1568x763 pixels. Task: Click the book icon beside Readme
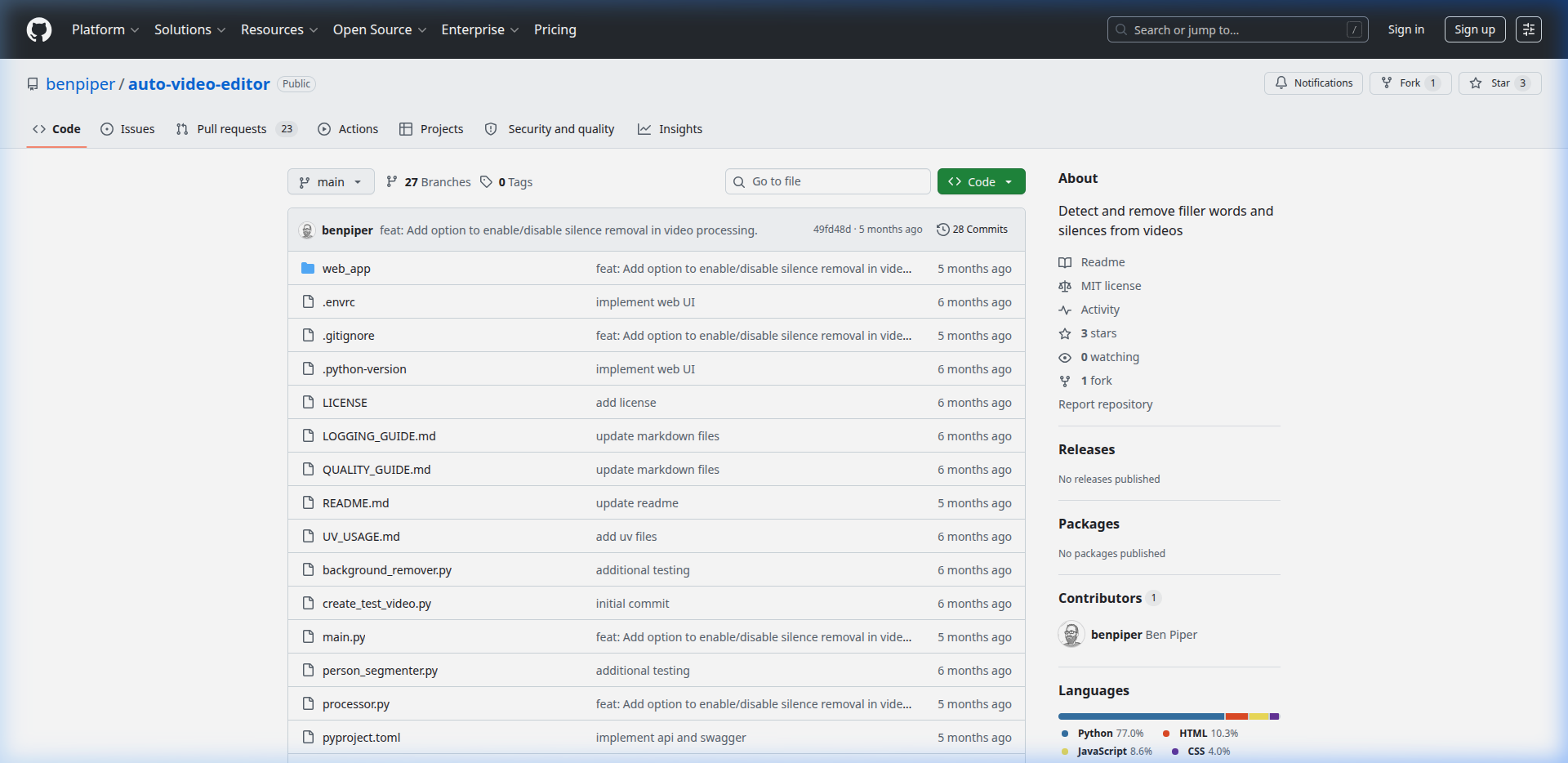pyautogui.click(x=1065, y=262)
